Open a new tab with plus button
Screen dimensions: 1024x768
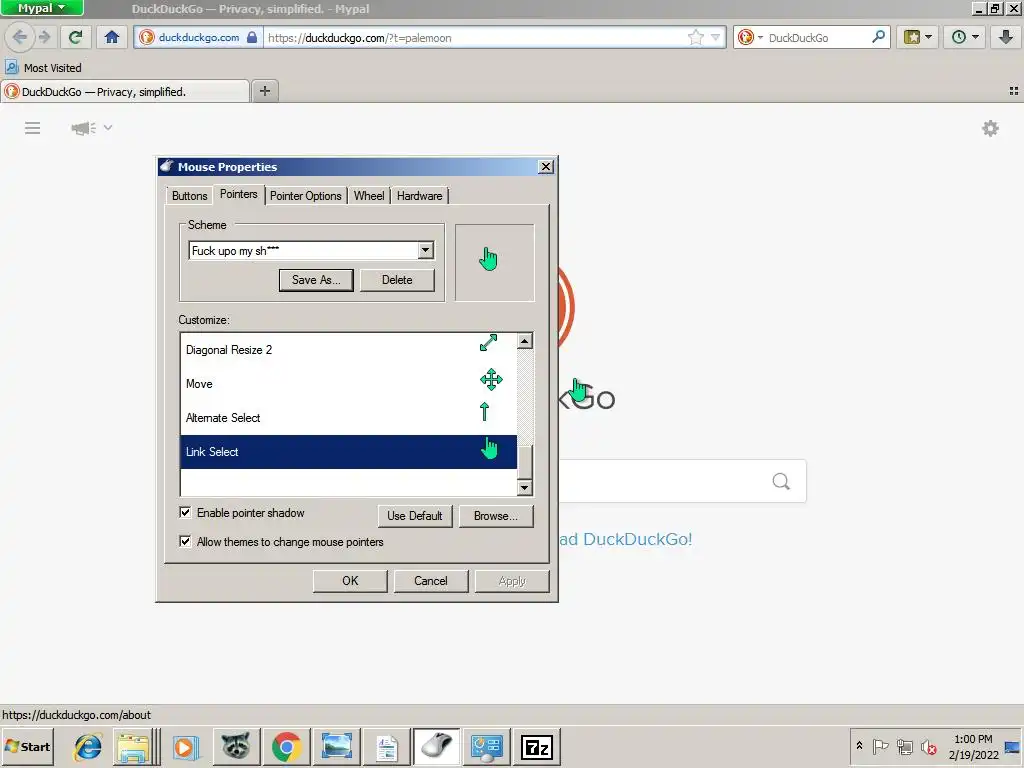264,91
